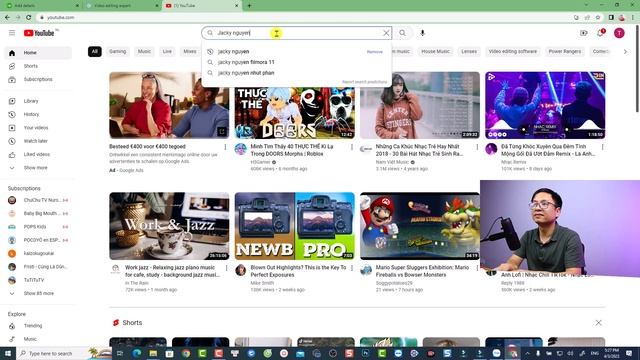Expand Show more in the sidebar

pos(38,168)
